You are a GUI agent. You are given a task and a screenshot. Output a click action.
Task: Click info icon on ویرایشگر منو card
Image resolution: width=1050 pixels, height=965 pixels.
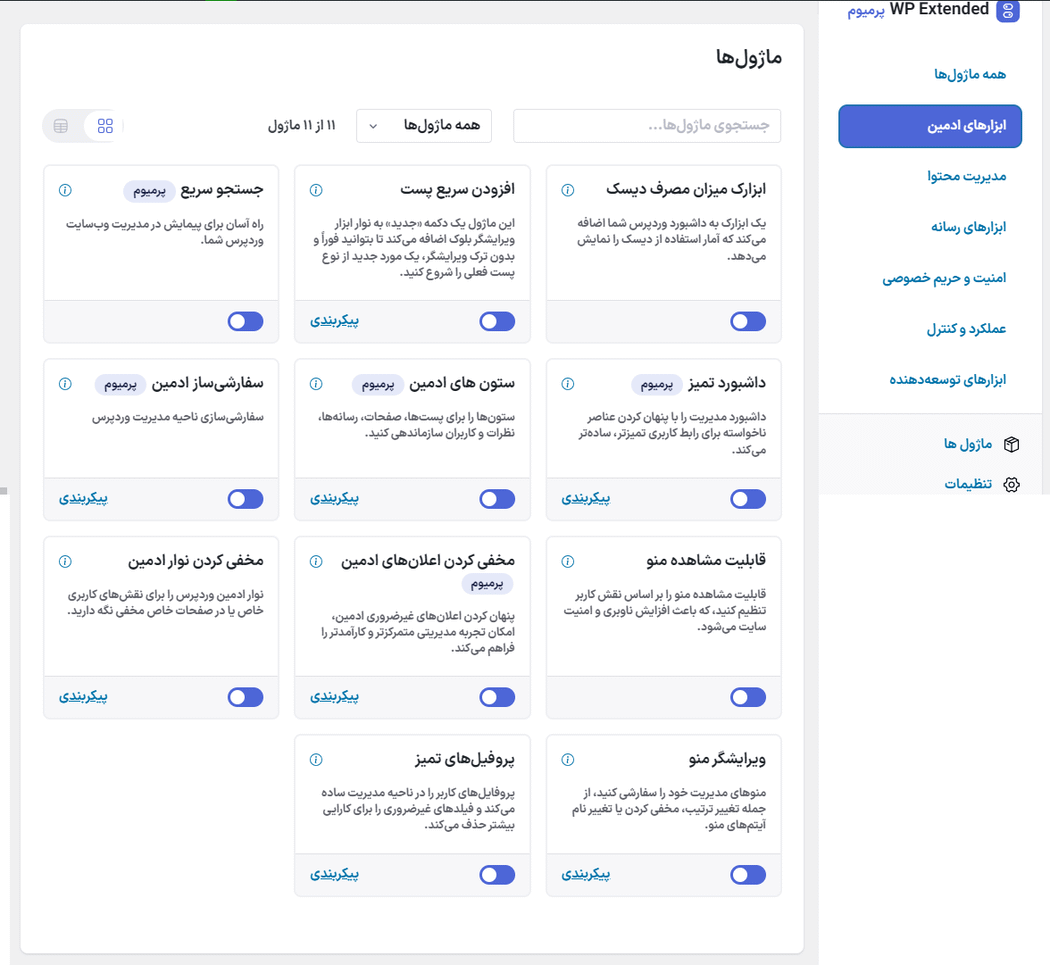[x=567, y=760]
